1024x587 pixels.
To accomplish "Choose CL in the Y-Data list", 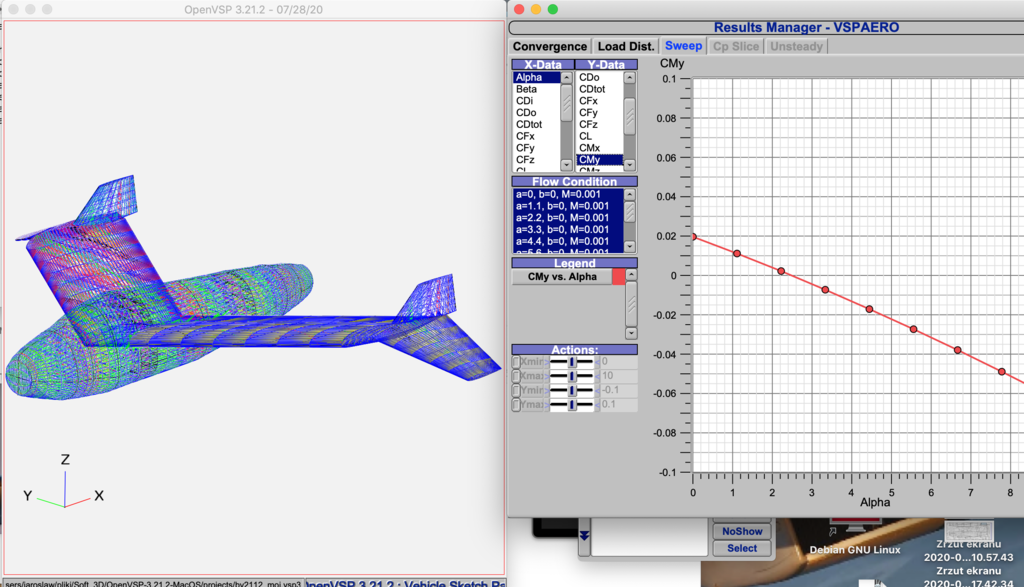I will (x=586, y=136).
